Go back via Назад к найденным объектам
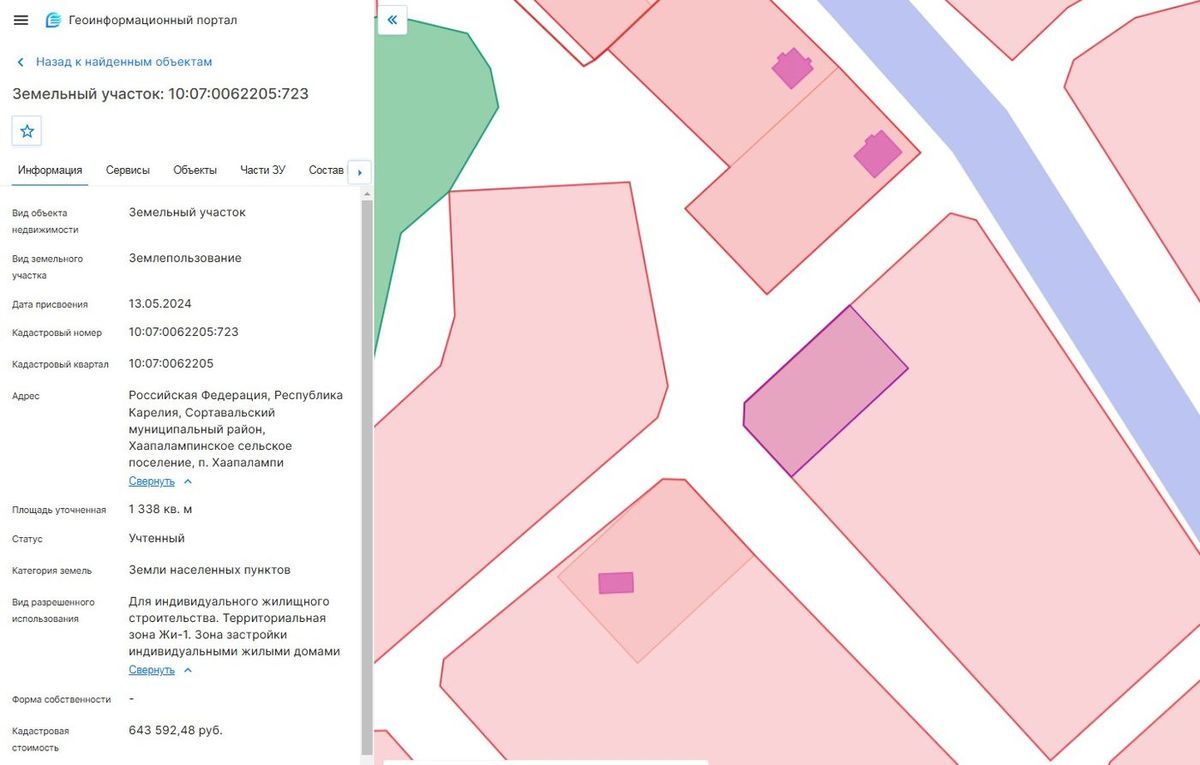The image size is (1200, 765). [114, 62]
